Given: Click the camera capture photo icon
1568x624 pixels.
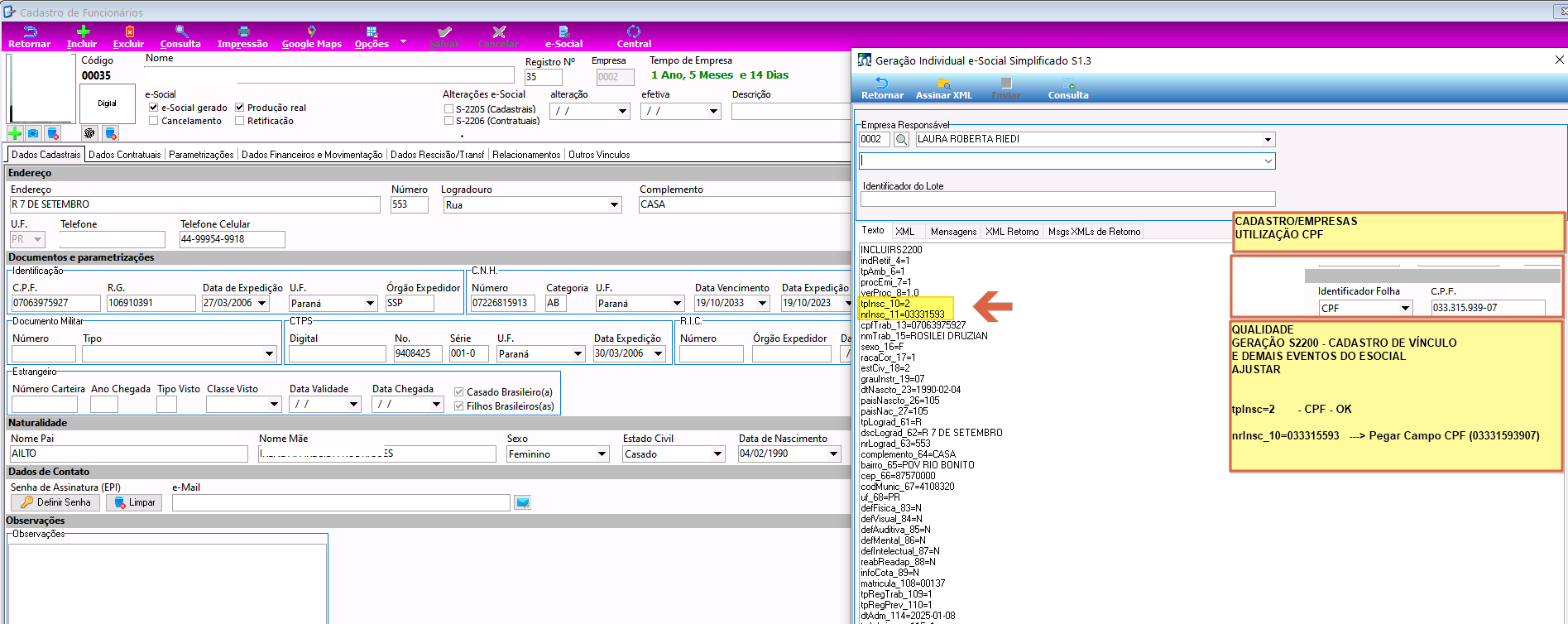Looking at the screenshot, I should pyautogui.click(x=33, y=133).
